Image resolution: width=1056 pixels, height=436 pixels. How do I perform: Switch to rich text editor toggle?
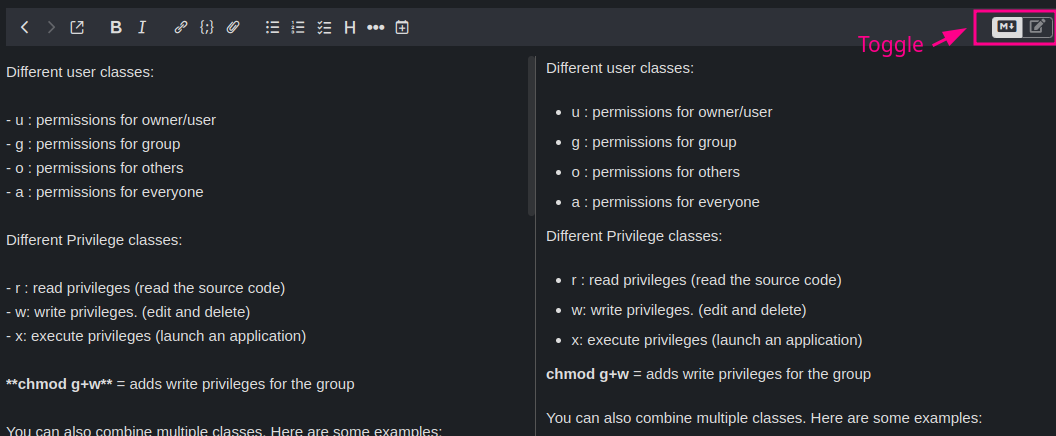(x=1037, y=27)
